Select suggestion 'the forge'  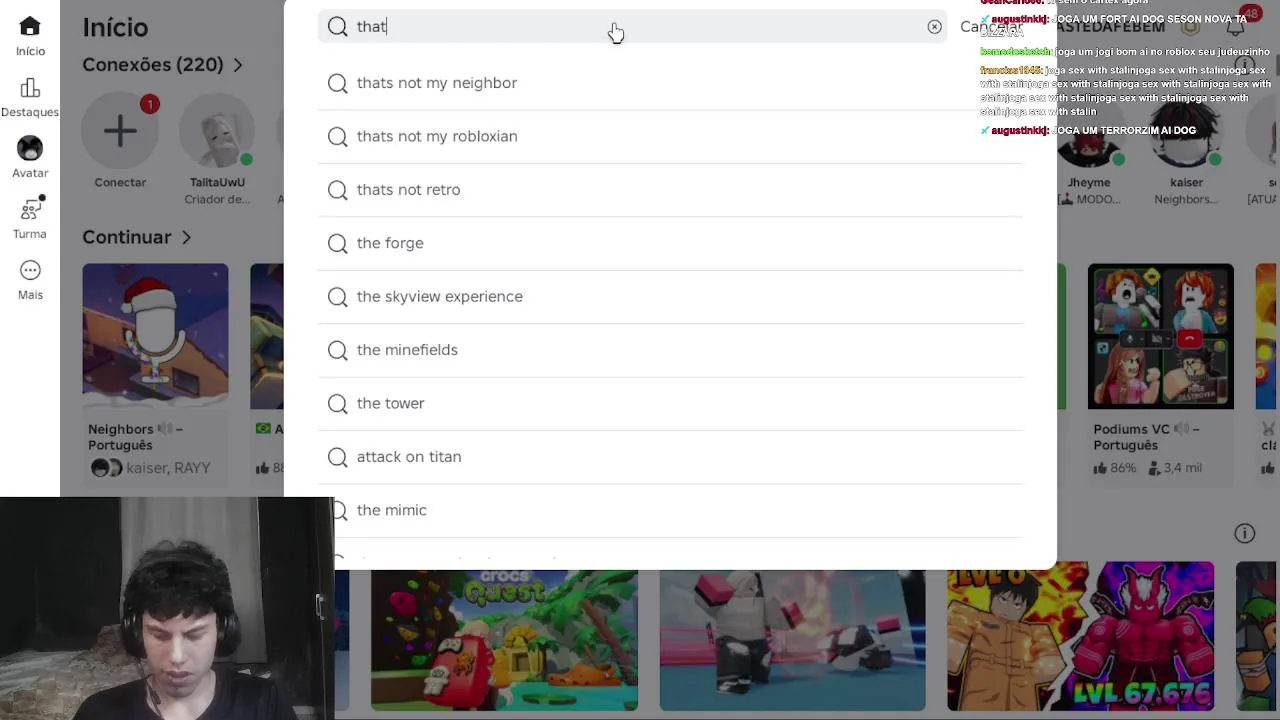(x=670, y=243)
